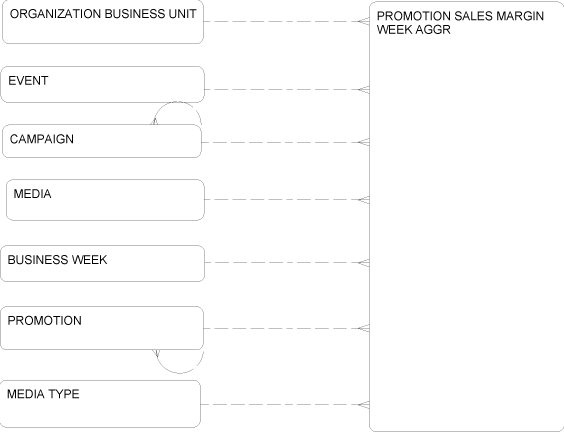Click the BUSINESS WEEK dashed relationship line
The image size is (564, 432).
coord(287,263)
